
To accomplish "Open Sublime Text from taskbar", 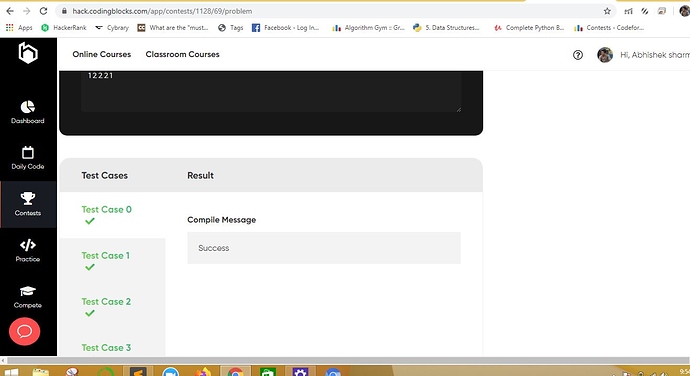I will point(138,372).
